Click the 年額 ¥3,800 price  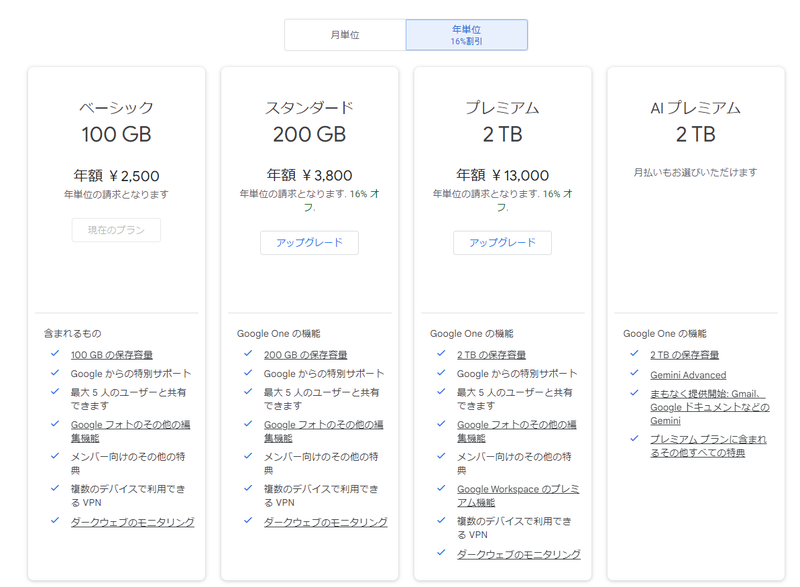pyautogui.click(x=309, y=175)
